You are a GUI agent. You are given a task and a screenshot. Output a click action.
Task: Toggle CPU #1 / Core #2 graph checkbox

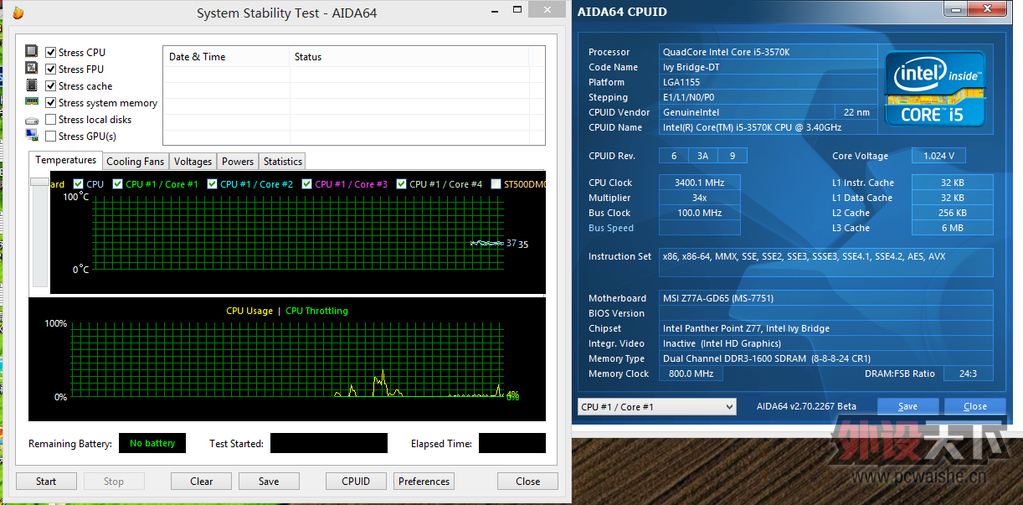(212, 184)
